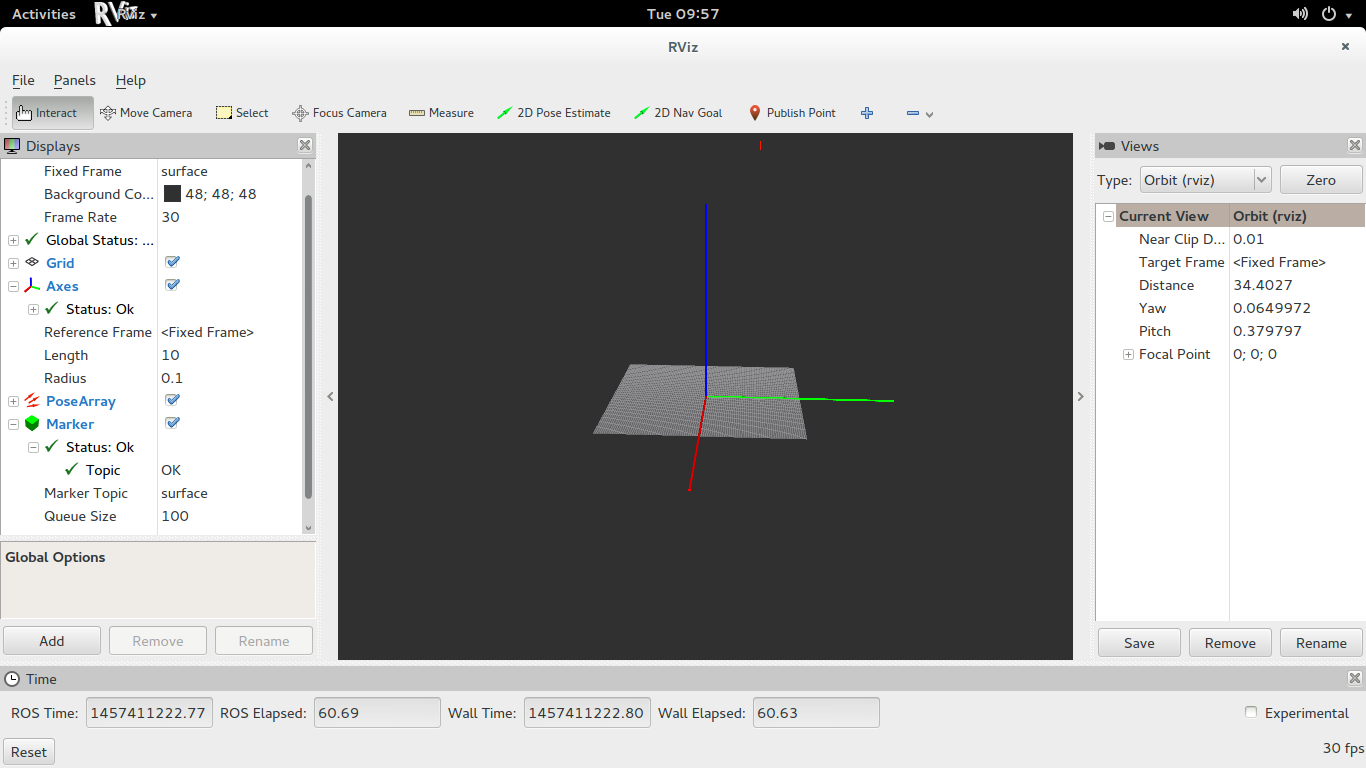Viewport: 1366px width, 768px height.
Task: Open the power menu icon
Action: coord(1329,14)
